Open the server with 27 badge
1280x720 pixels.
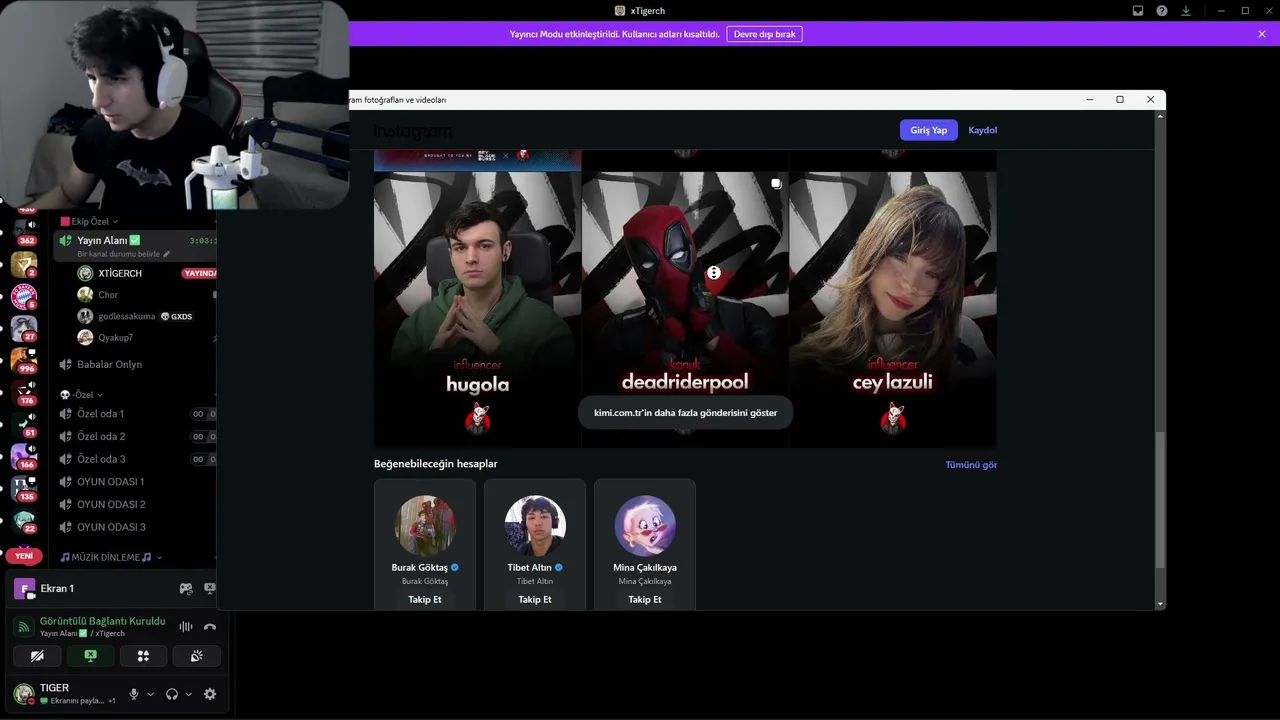click(x=24, y=328)
